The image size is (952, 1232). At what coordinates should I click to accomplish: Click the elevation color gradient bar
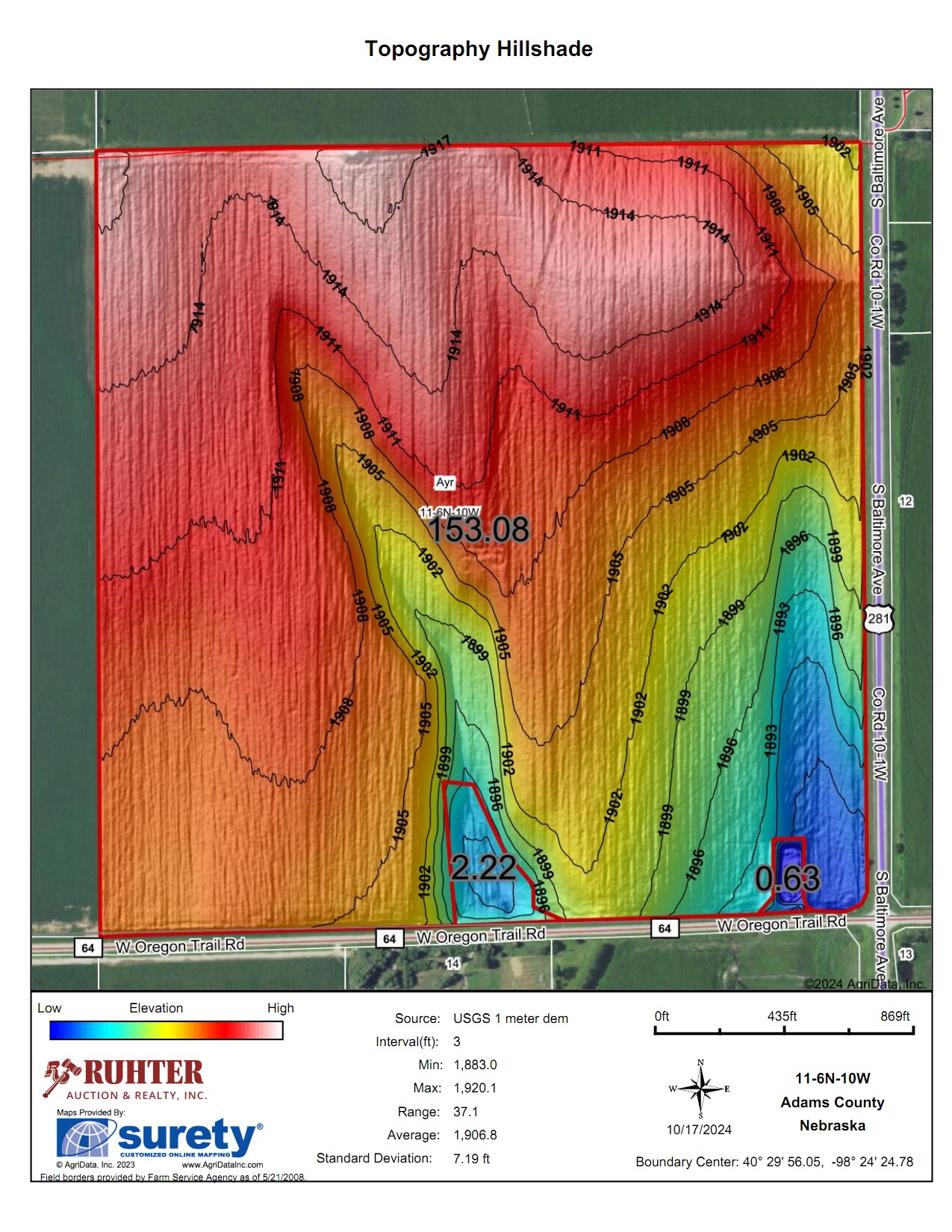(x=166, y=1030)
